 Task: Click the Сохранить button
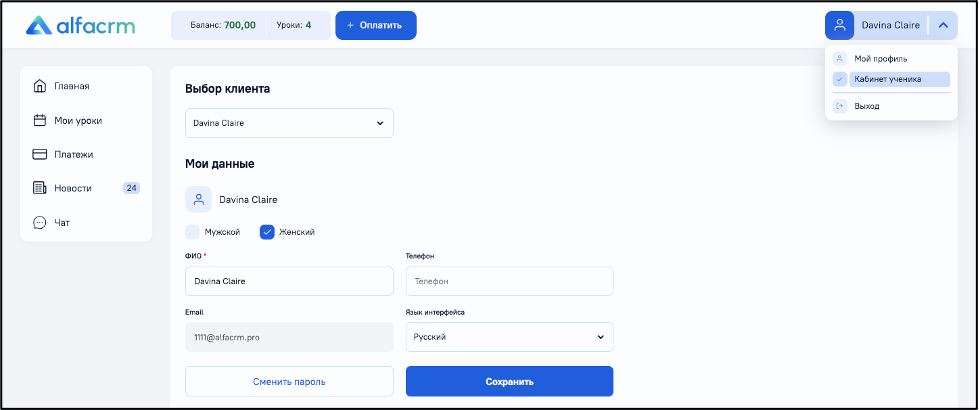click(509, 381)
